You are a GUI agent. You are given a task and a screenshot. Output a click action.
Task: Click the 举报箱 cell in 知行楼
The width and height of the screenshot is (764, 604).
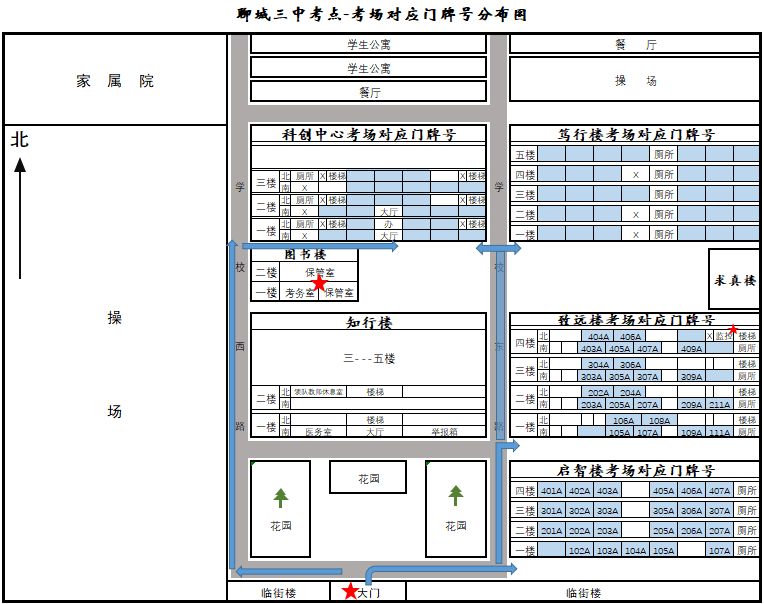[444, 432]
